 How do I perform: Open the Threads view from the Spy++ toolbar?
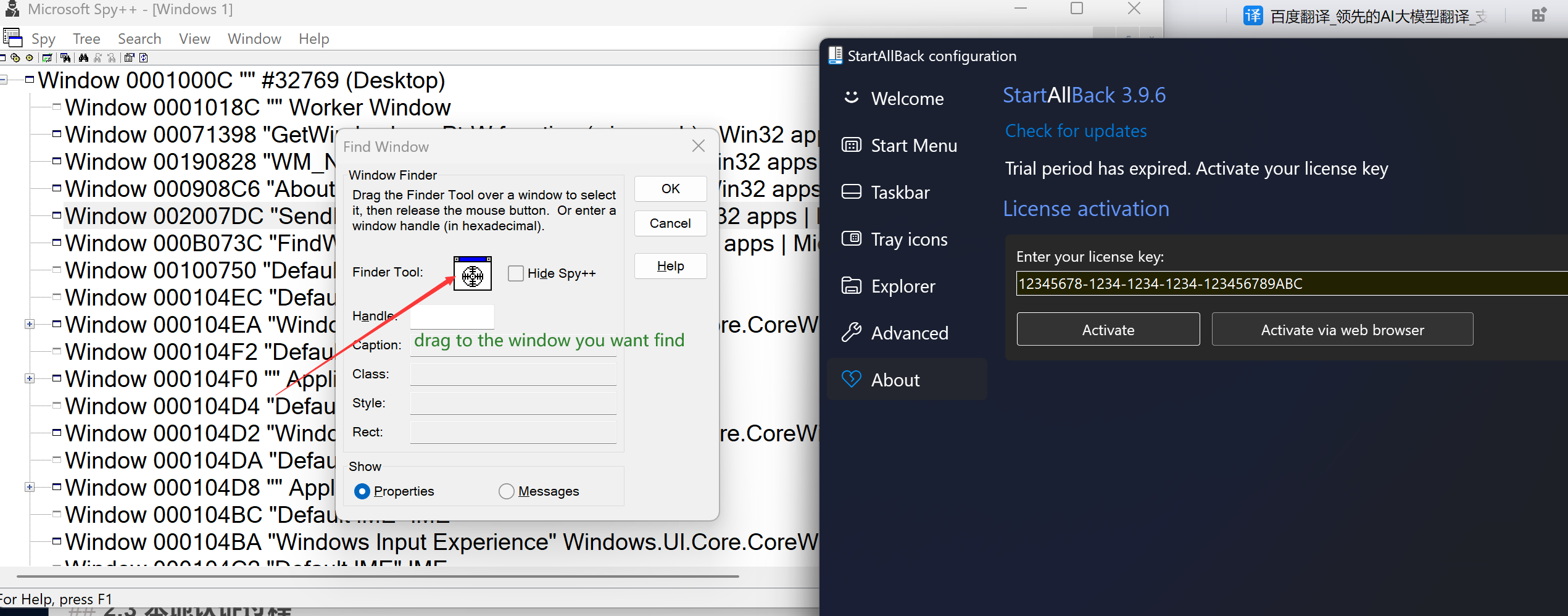[x=29, y=57]
